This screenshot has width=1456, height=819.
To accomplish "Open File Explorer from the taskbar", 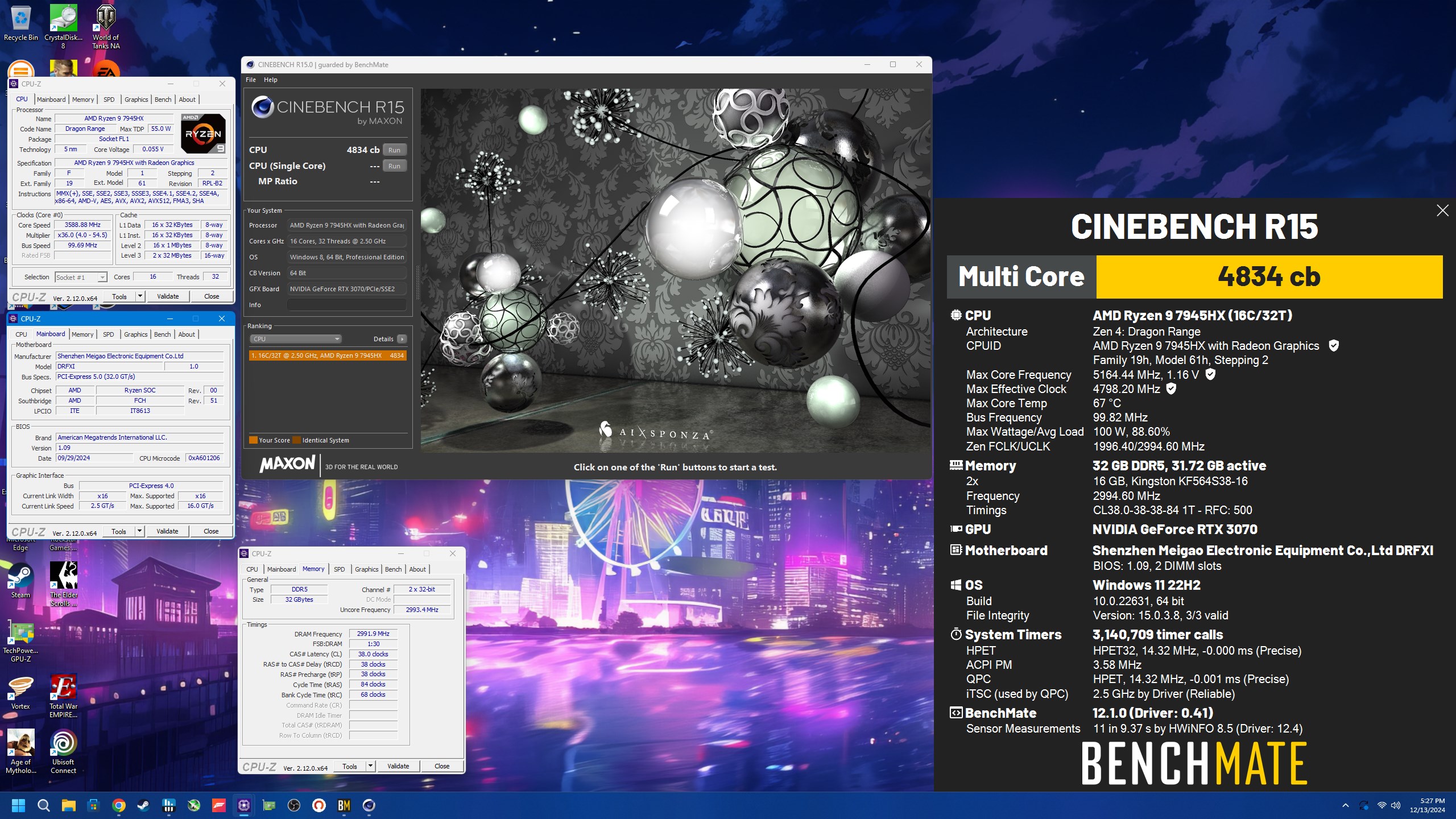I will click(68, 805).
